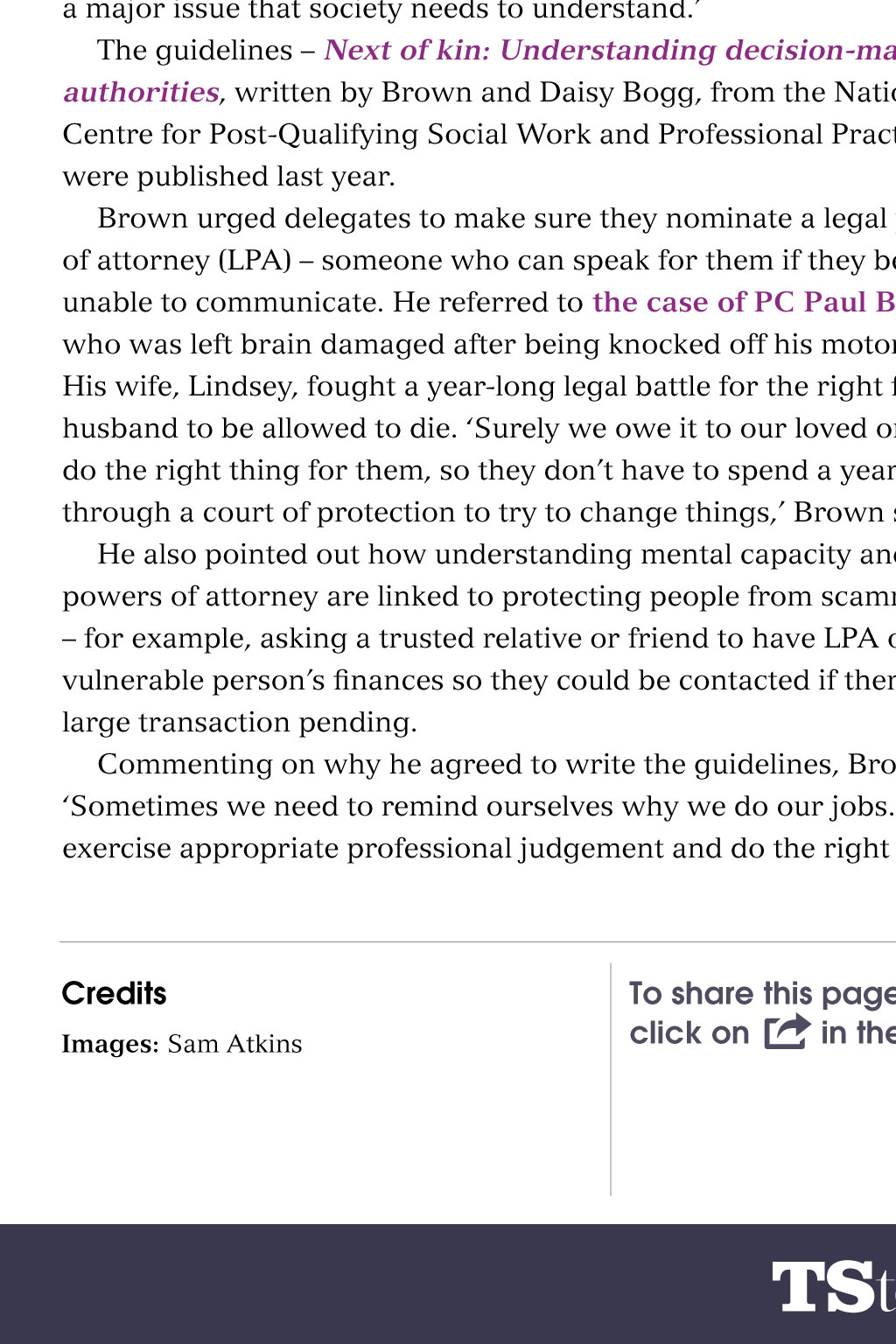Open 'the case of PC Paul' link
This screenshot has height=1344, width=896.
click(x=743, y=302)
